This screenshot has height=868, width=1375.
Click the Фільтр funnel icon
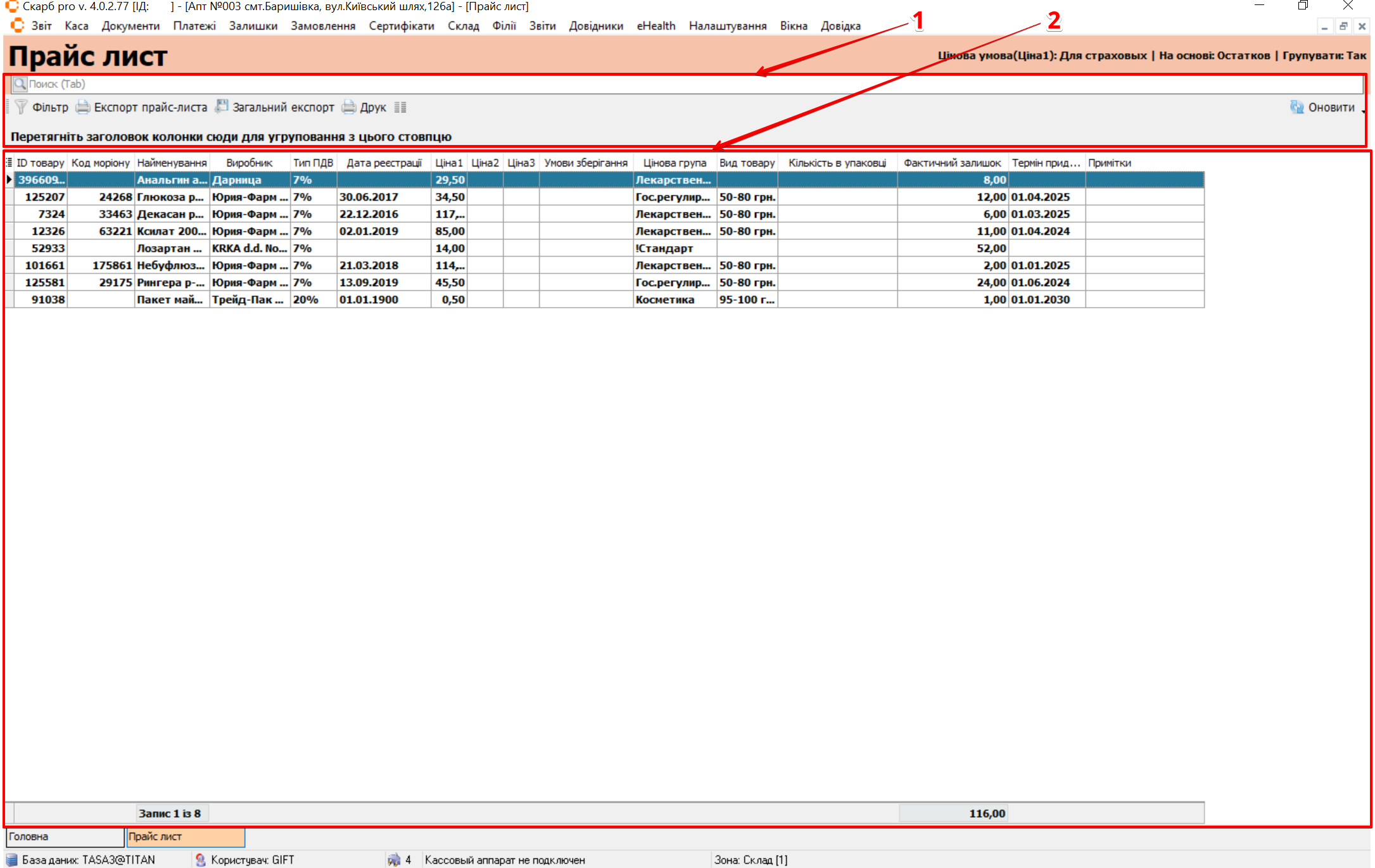coord(21,107)
